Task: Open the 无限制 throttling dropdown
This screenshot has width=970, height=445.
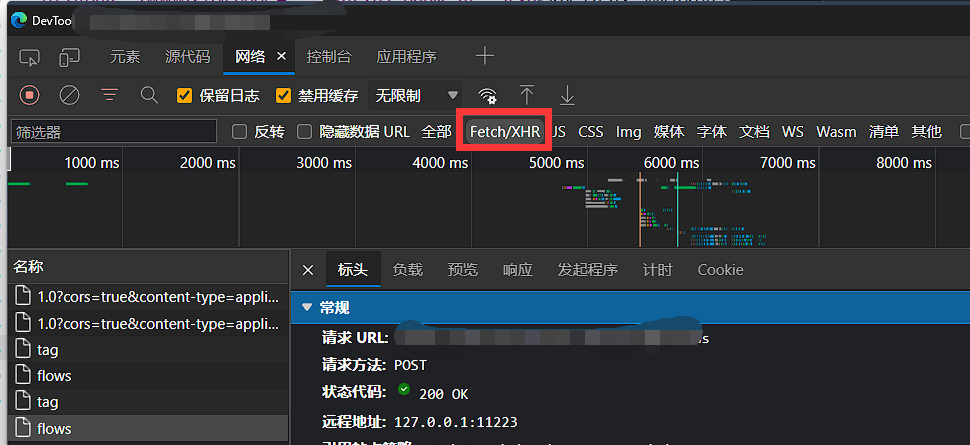Action: tap(416, 96)
